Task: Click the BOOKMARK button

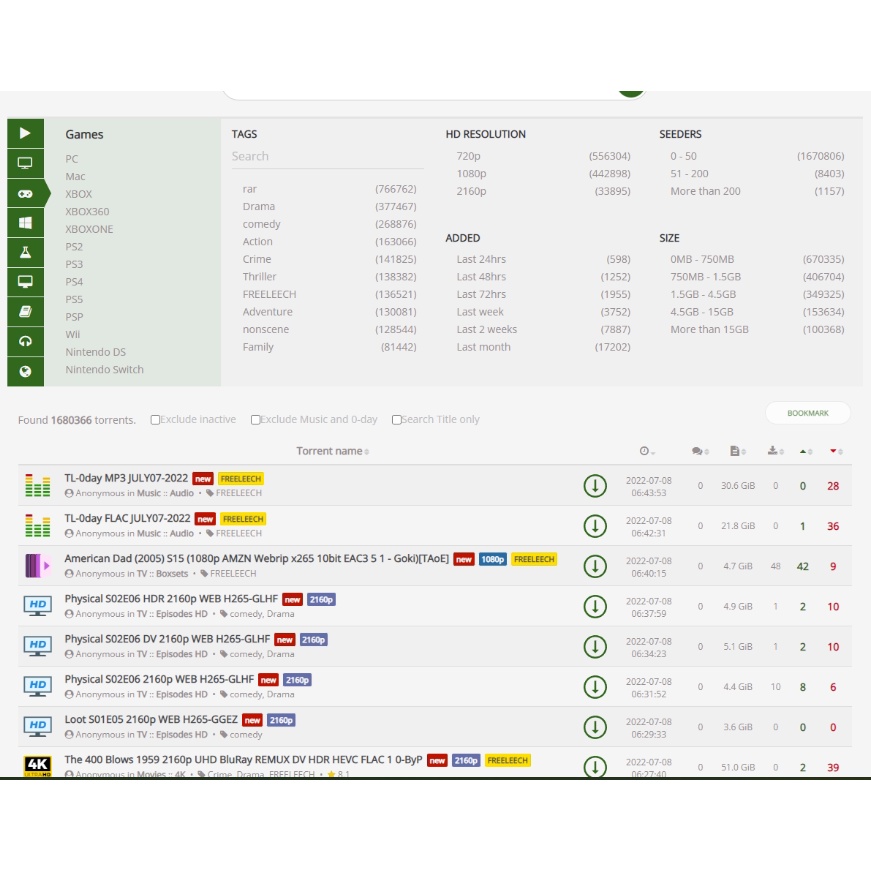Action: click(807, 413)
